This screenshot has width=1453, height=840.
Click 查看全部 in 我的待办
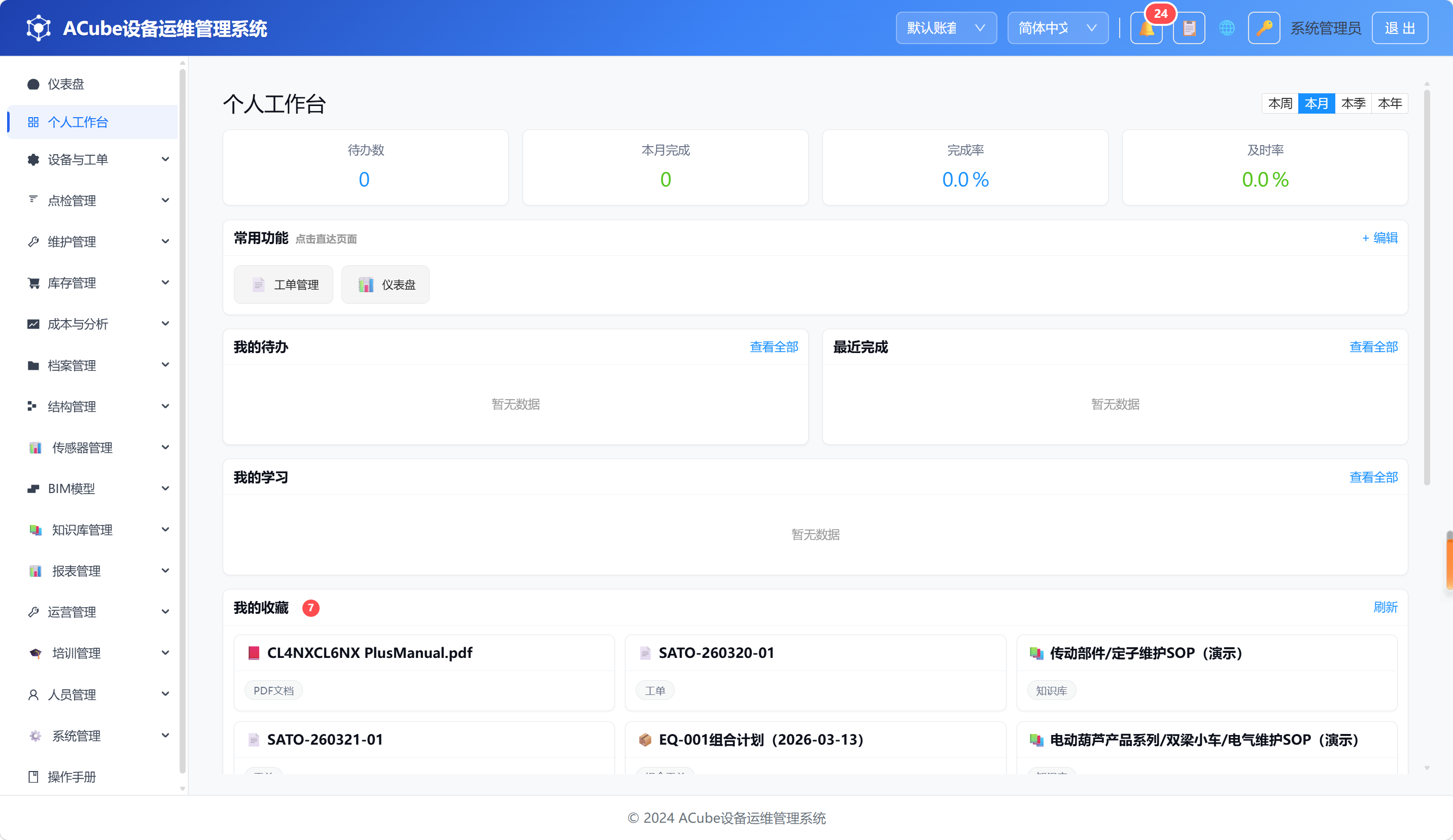774,347
